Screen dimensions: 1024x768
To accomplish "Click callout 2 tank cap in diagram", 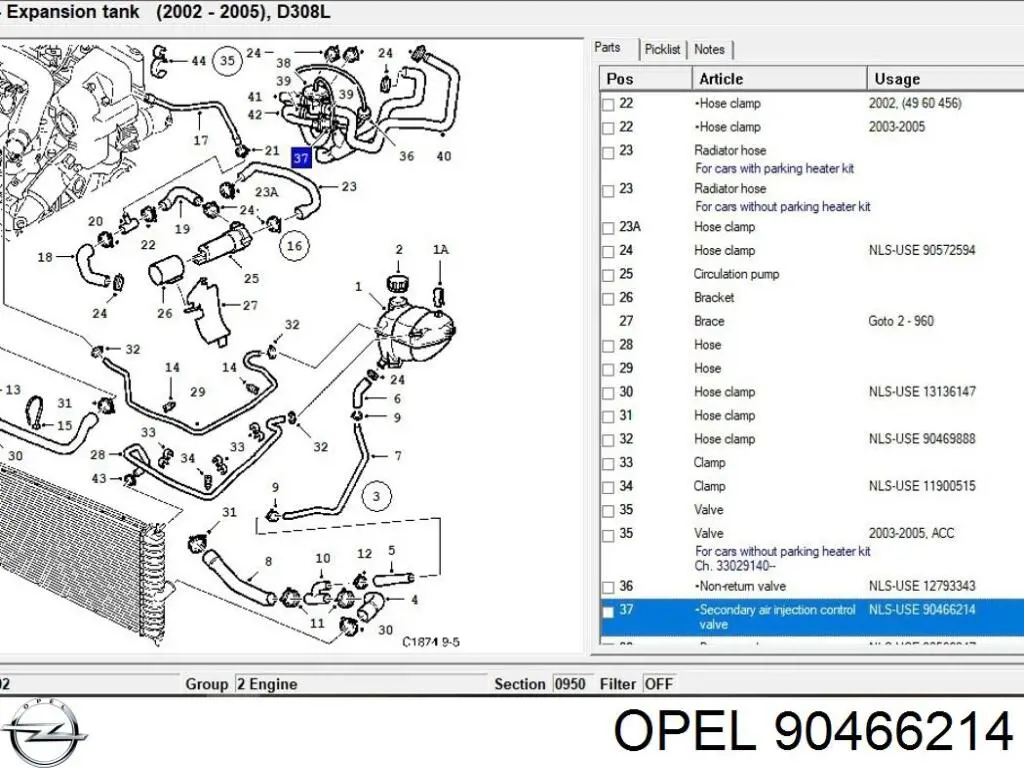I will pyautogui.click(x=399, y=249).
